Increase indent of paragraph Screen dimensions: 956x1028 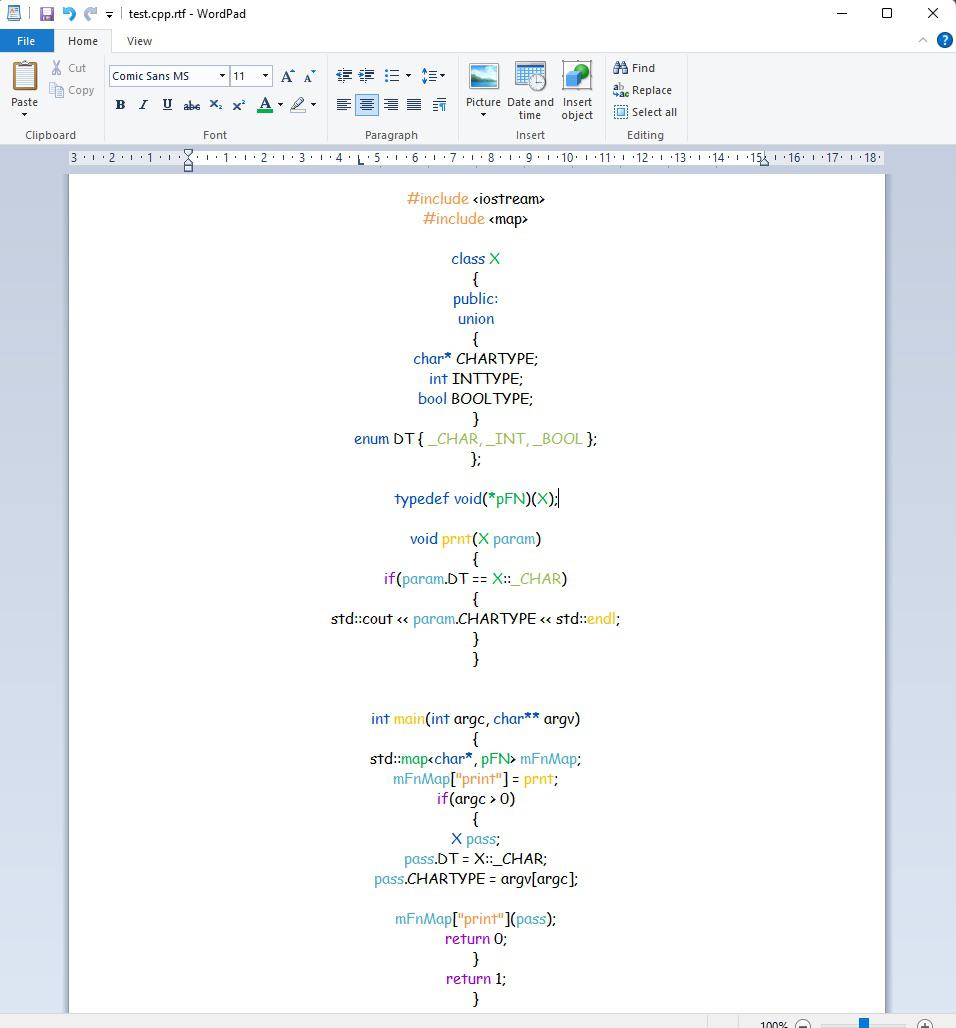pyautogui.click(x=367, y=76)
